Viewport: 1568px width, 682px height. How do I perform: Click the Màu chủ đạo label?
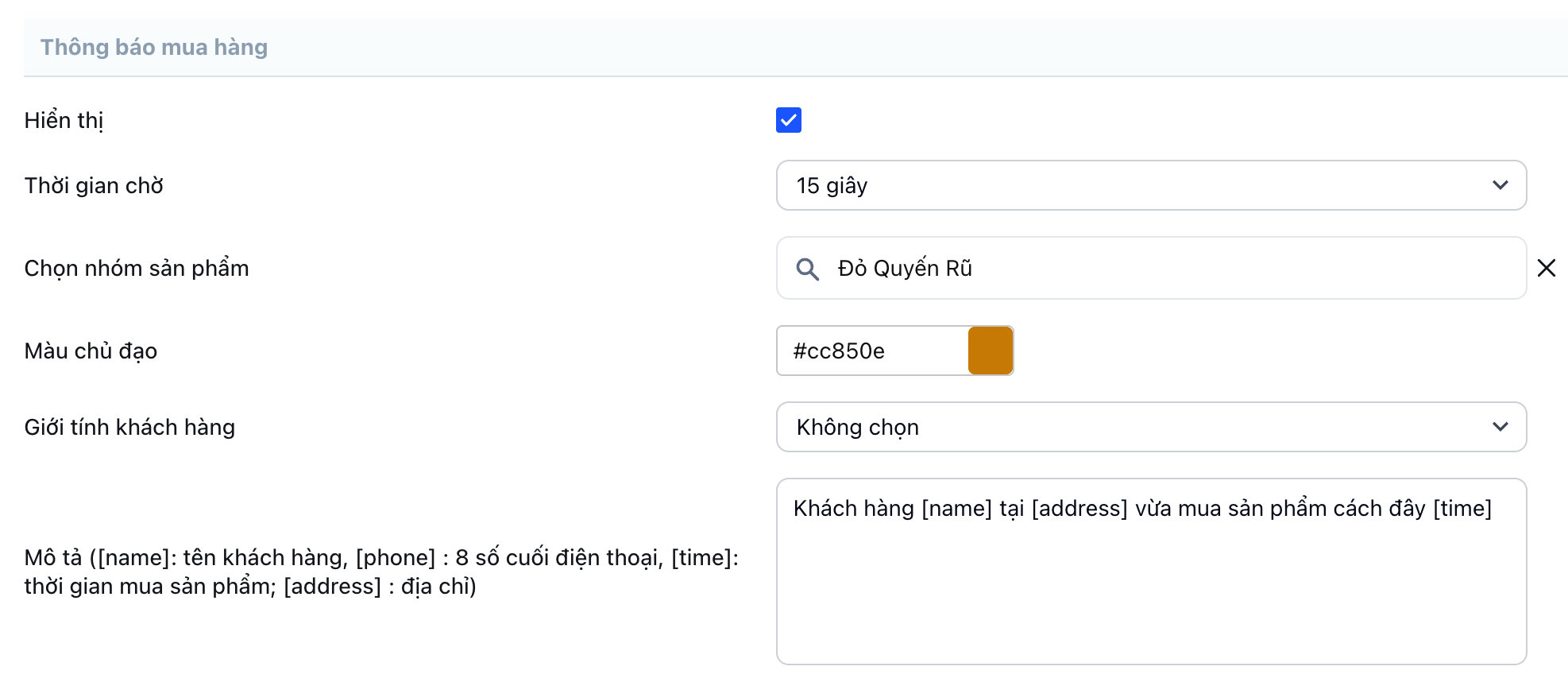[x=91, y=351]
